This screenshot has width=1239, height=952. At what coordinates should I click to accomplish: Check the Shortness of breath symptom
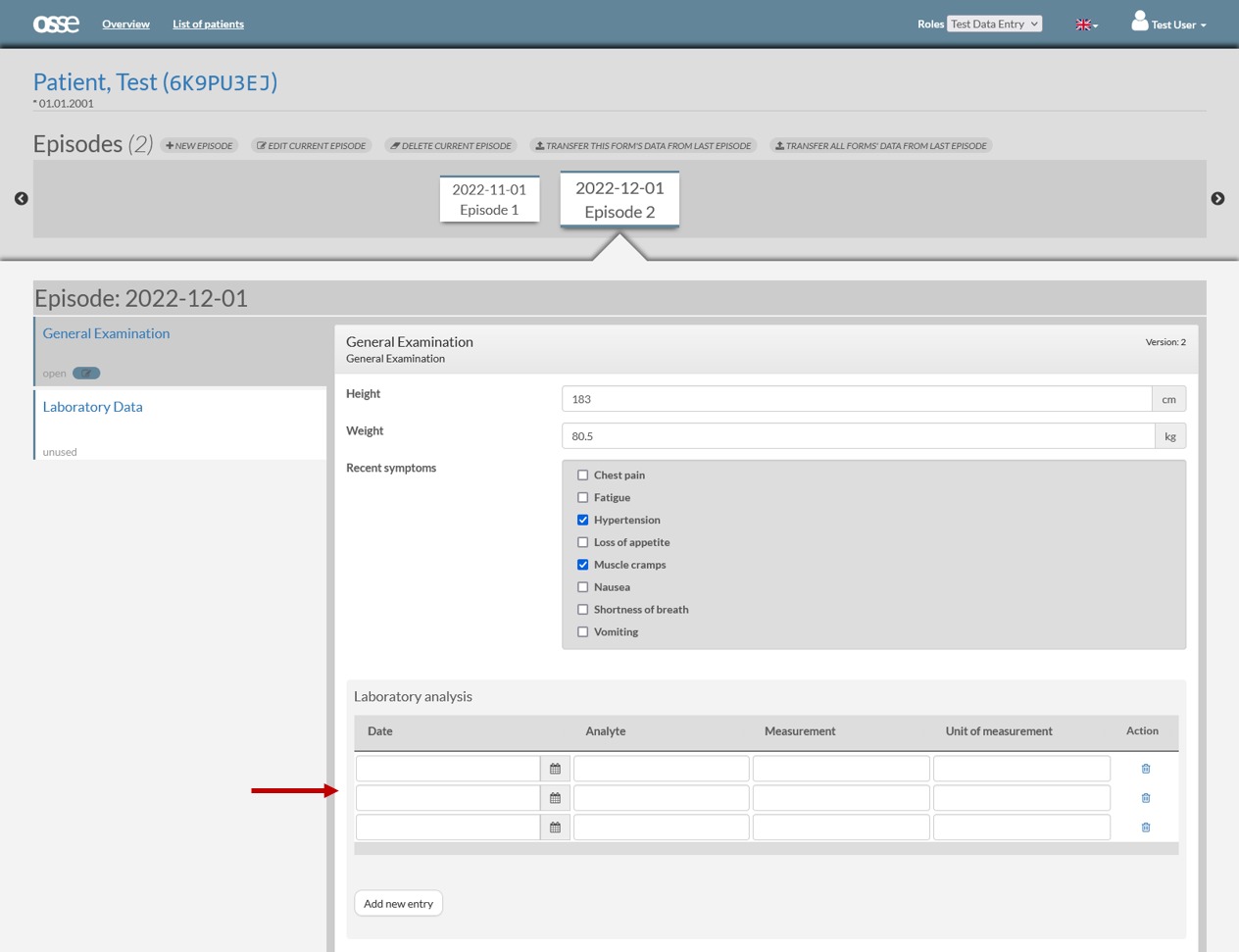coord(582,610)
